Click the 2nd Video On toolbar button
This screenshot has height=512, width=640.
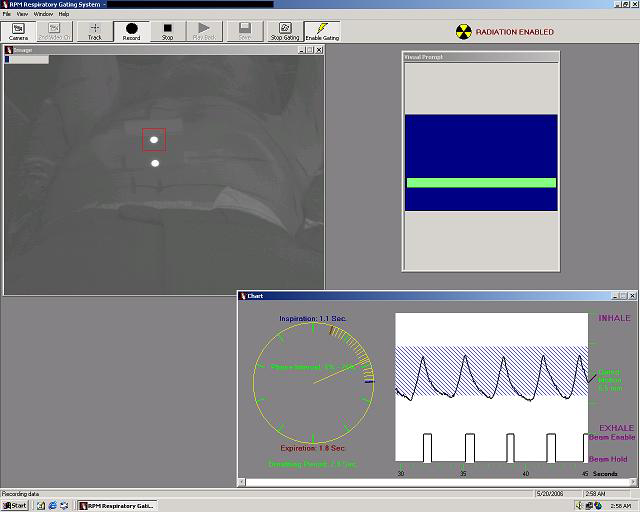[x=55, y=31]
